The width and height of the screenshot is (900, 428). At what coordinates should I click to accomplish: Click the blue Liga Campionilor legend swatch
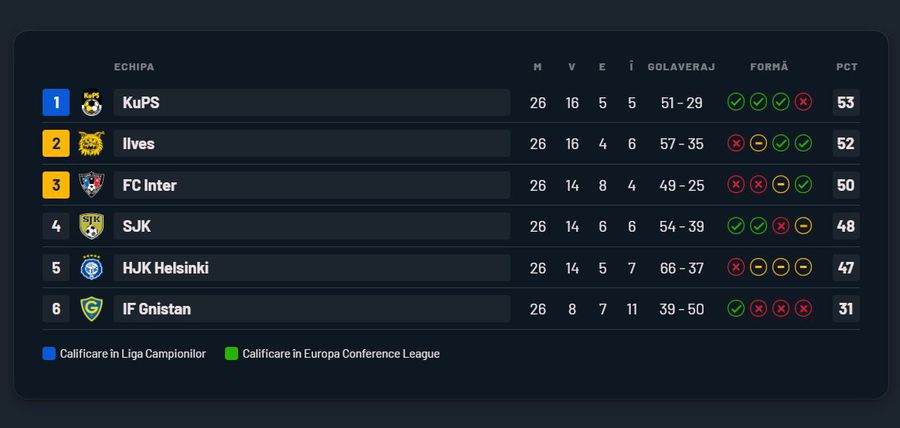click(x=49, y=354)
